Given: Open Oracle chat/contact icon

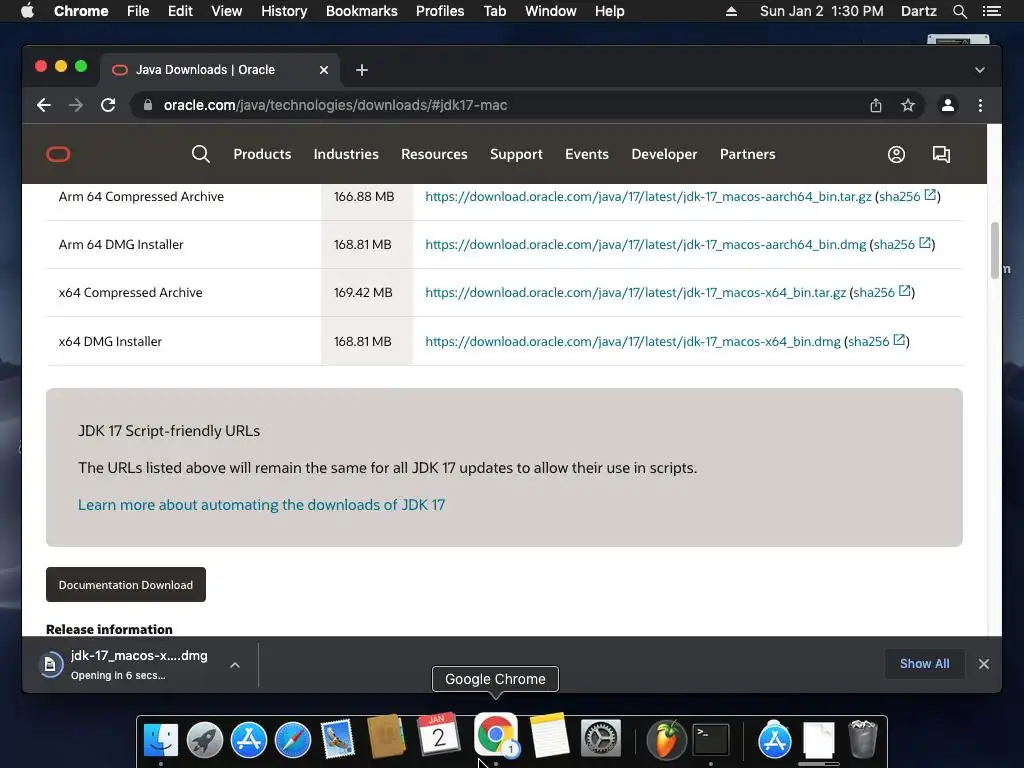Looking at the screenshot, I should [941, 154].
